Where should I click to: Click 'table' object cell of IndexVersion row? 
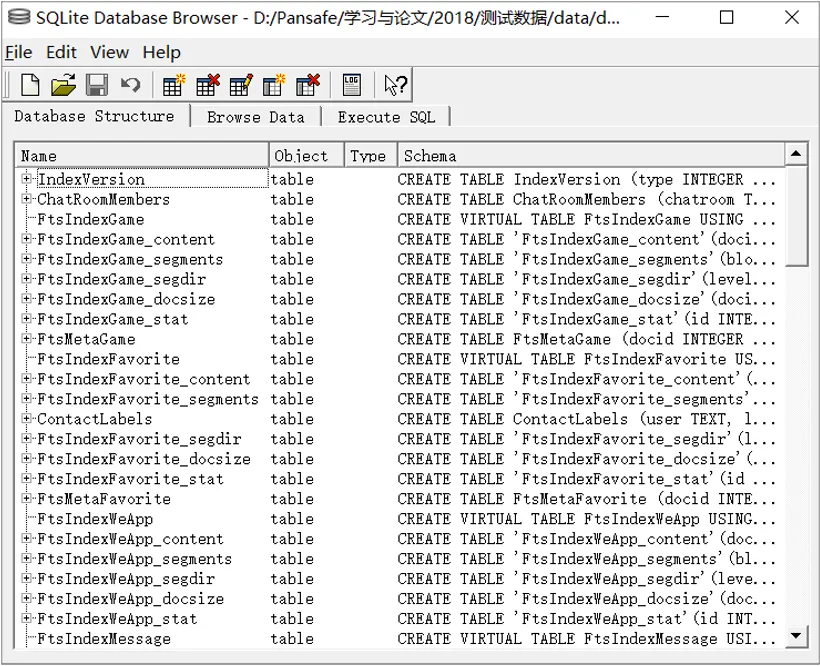point(292,179)
